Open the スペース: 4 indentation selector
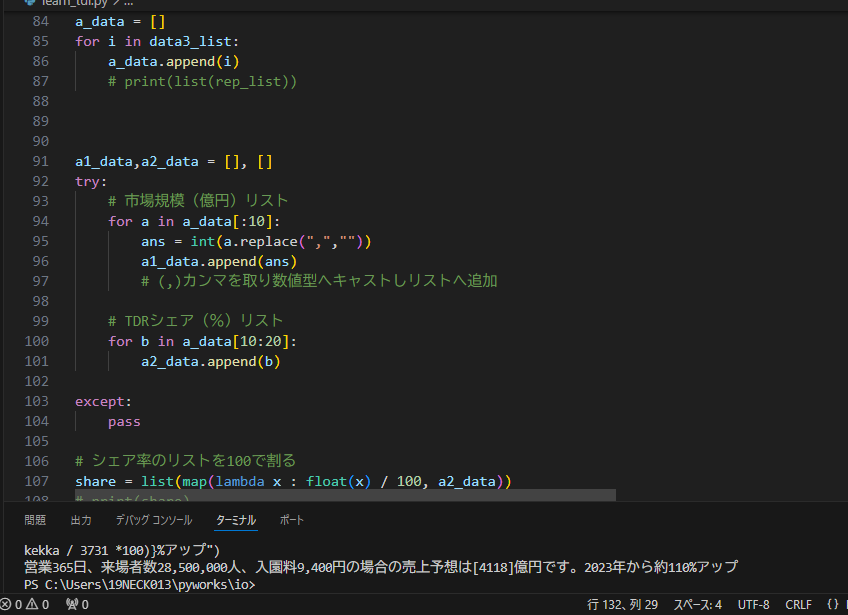Screen dimensions: 848x615 coord(697,605)
